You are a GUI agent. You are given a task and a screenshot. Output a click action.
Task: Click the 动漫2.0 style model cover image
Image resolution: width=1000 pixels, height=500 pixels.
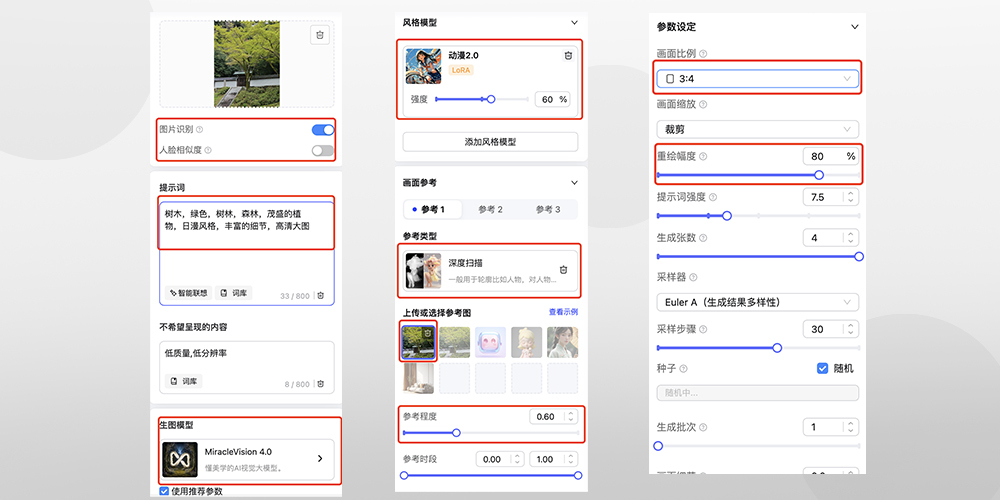(x=423, y=66)
